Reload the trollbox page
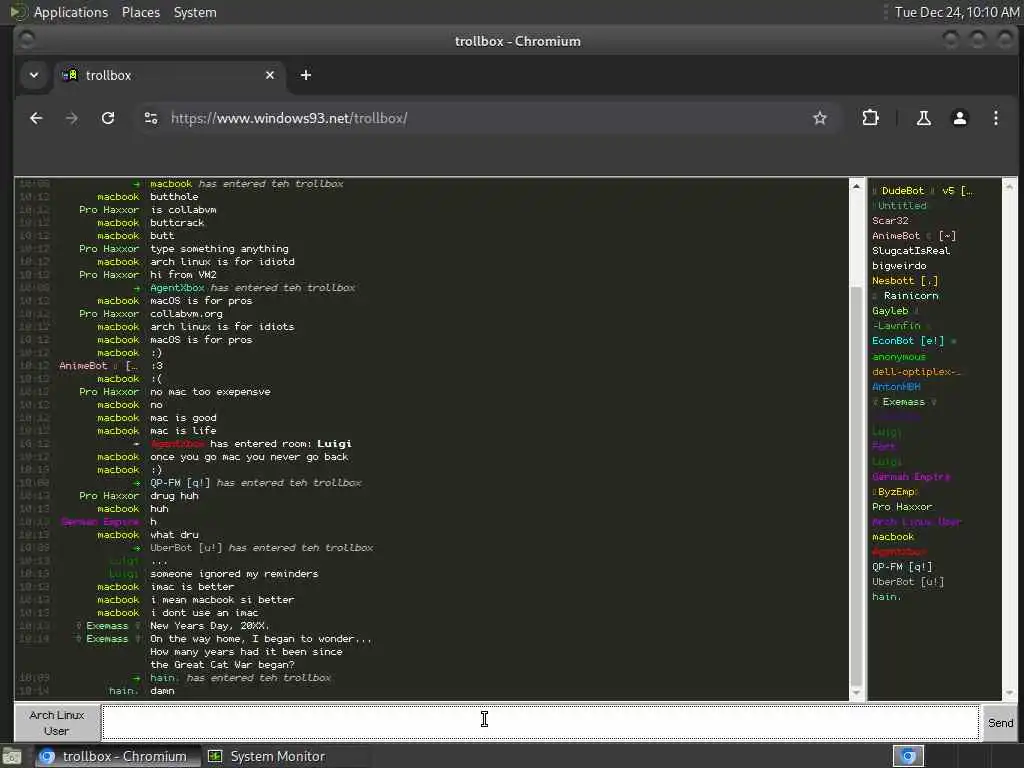 [x=108, y=118]
